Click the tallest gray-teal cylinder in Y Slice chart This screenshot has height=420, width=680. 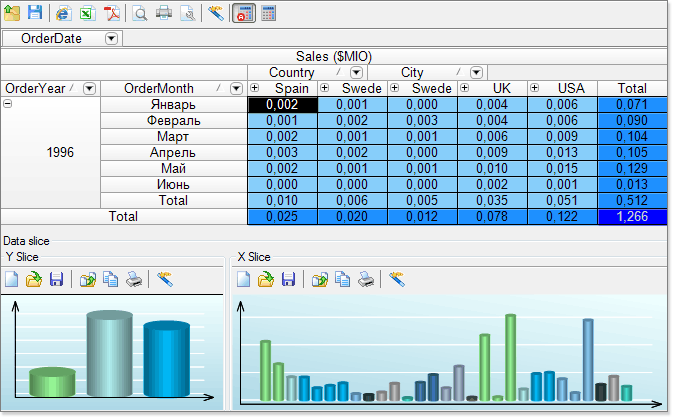[x=110, y=353]
